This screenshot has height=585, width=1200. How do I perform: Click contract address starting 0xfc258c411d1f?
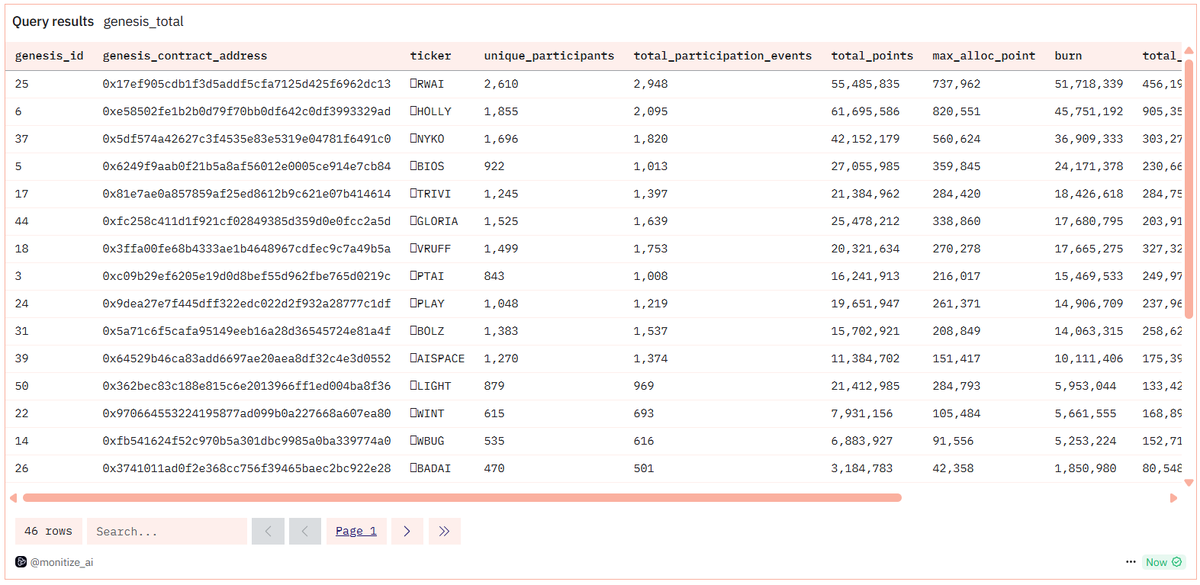pos(247,221)
